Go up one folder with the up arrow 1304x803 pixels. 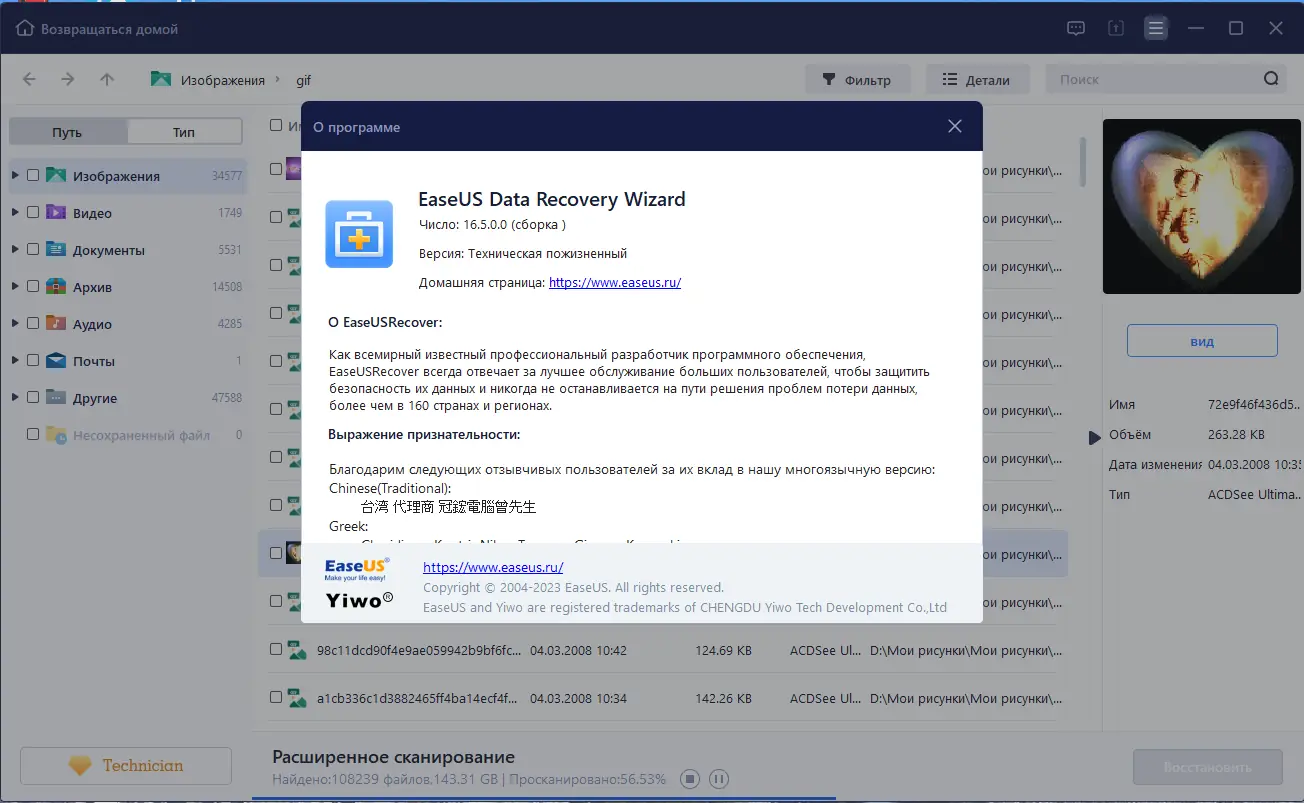tap(107, 78)
